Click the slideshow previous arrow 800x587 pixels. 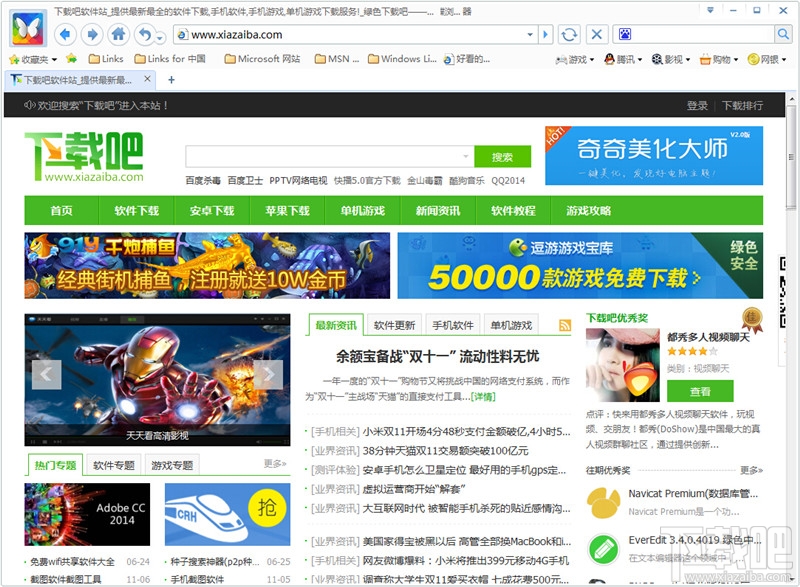click(46, 375)
